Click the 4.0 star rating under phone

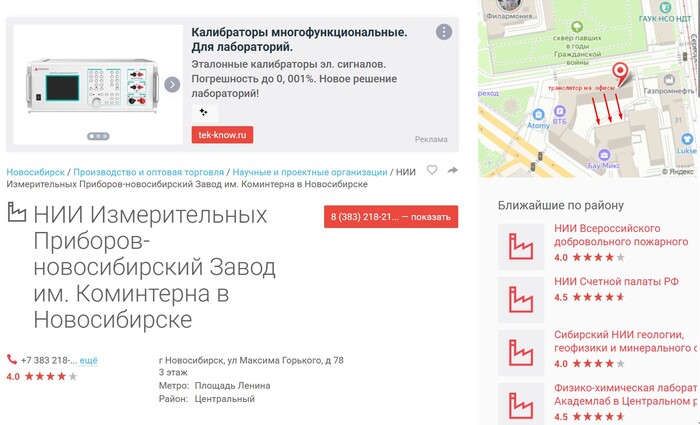click(x=42, y=376)
